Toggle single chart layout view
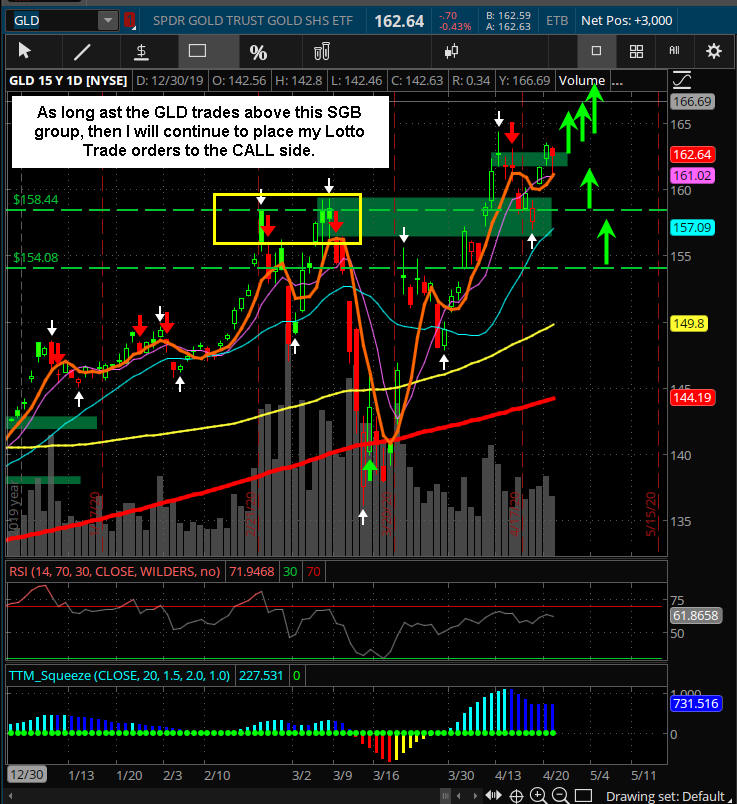The height and width of the screenshot is (804, 737). pos(596,51)
